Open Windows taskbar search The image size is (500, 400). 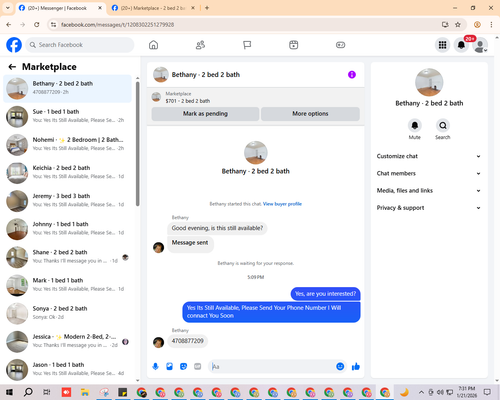tap(28, 392)
